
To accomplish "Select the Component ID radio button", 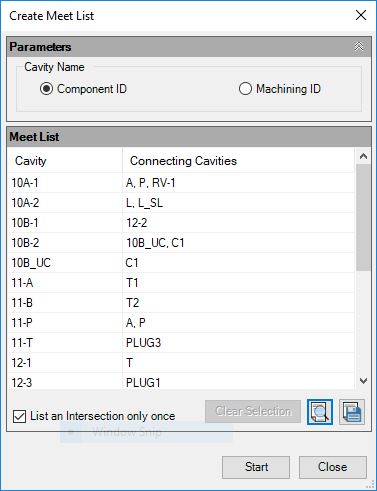I will tap(46, 89).
